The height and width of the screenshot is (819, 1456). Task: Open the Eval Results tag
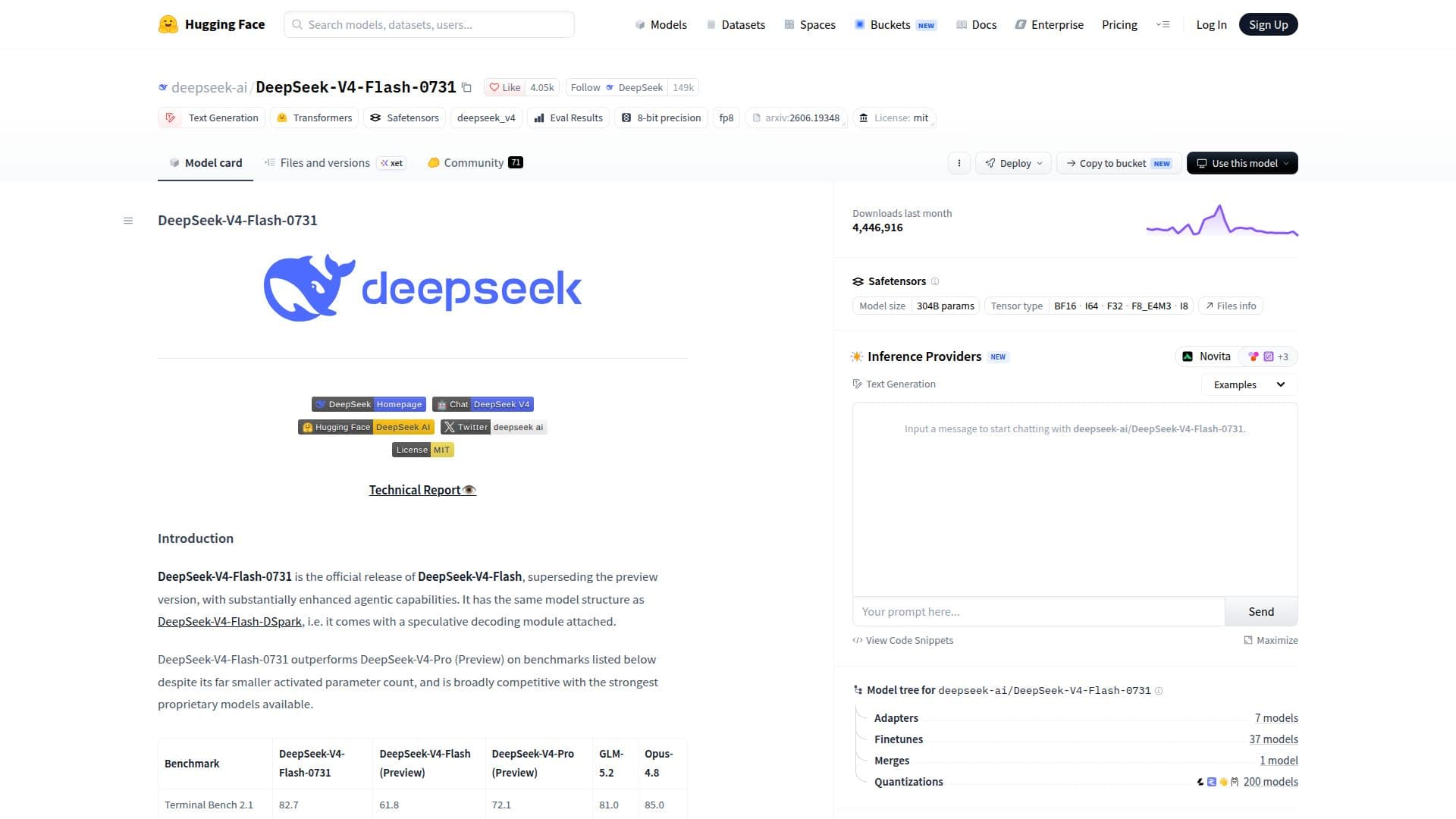(569, 118)
